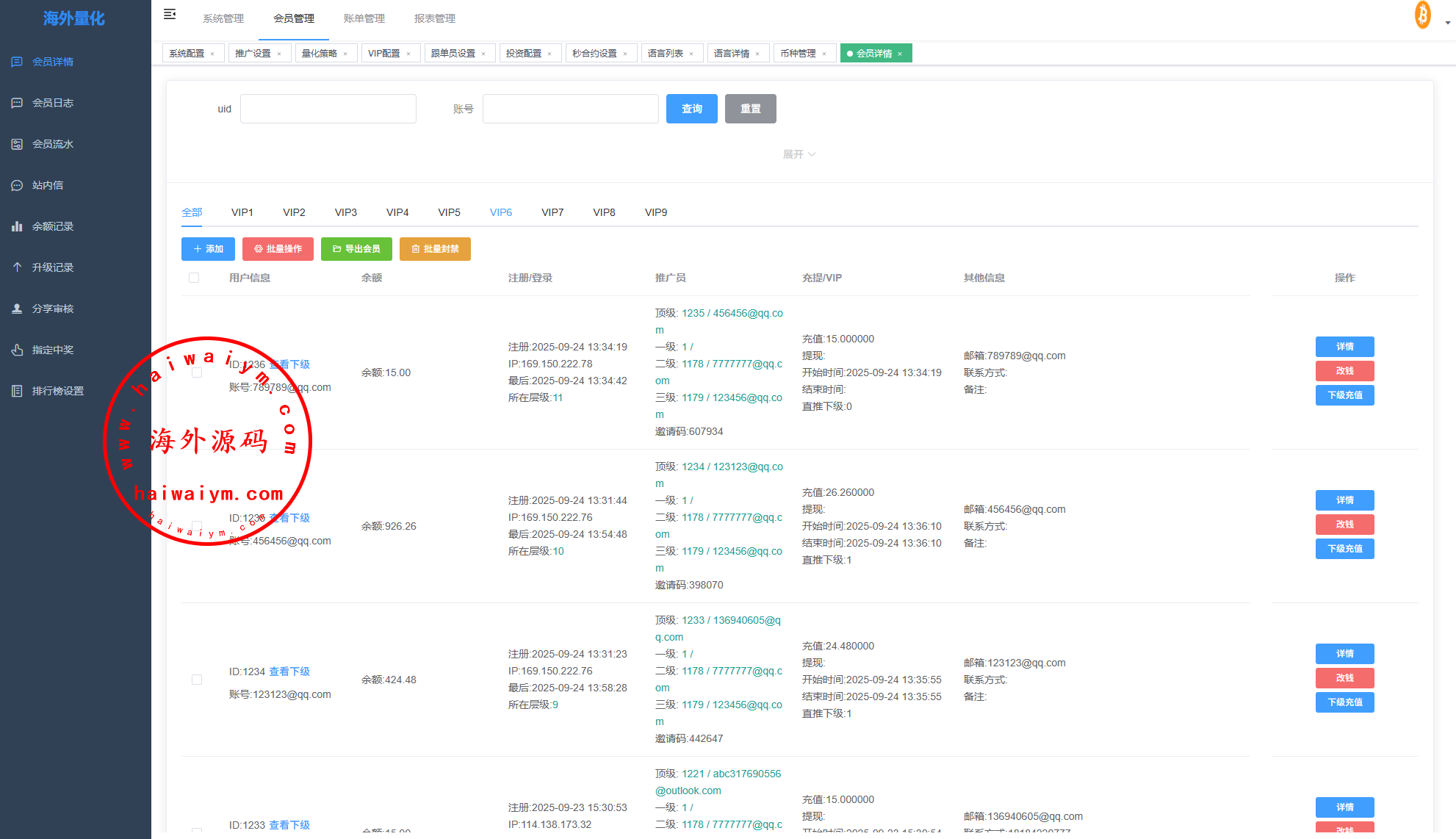
Task: Open 余额记录 chart icon in sidebar
Action: click(x=17, y=226)
